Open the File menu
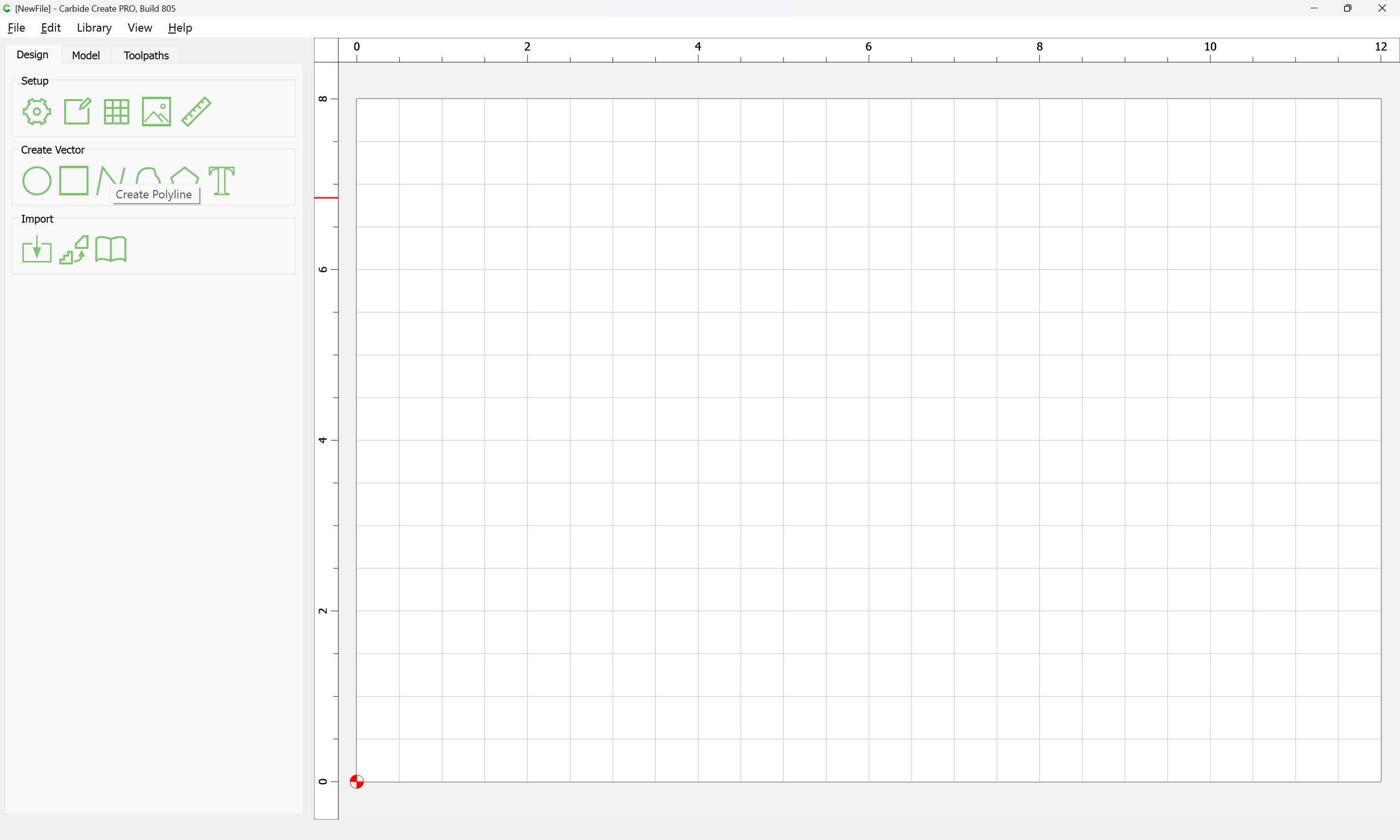 point(17,28)
